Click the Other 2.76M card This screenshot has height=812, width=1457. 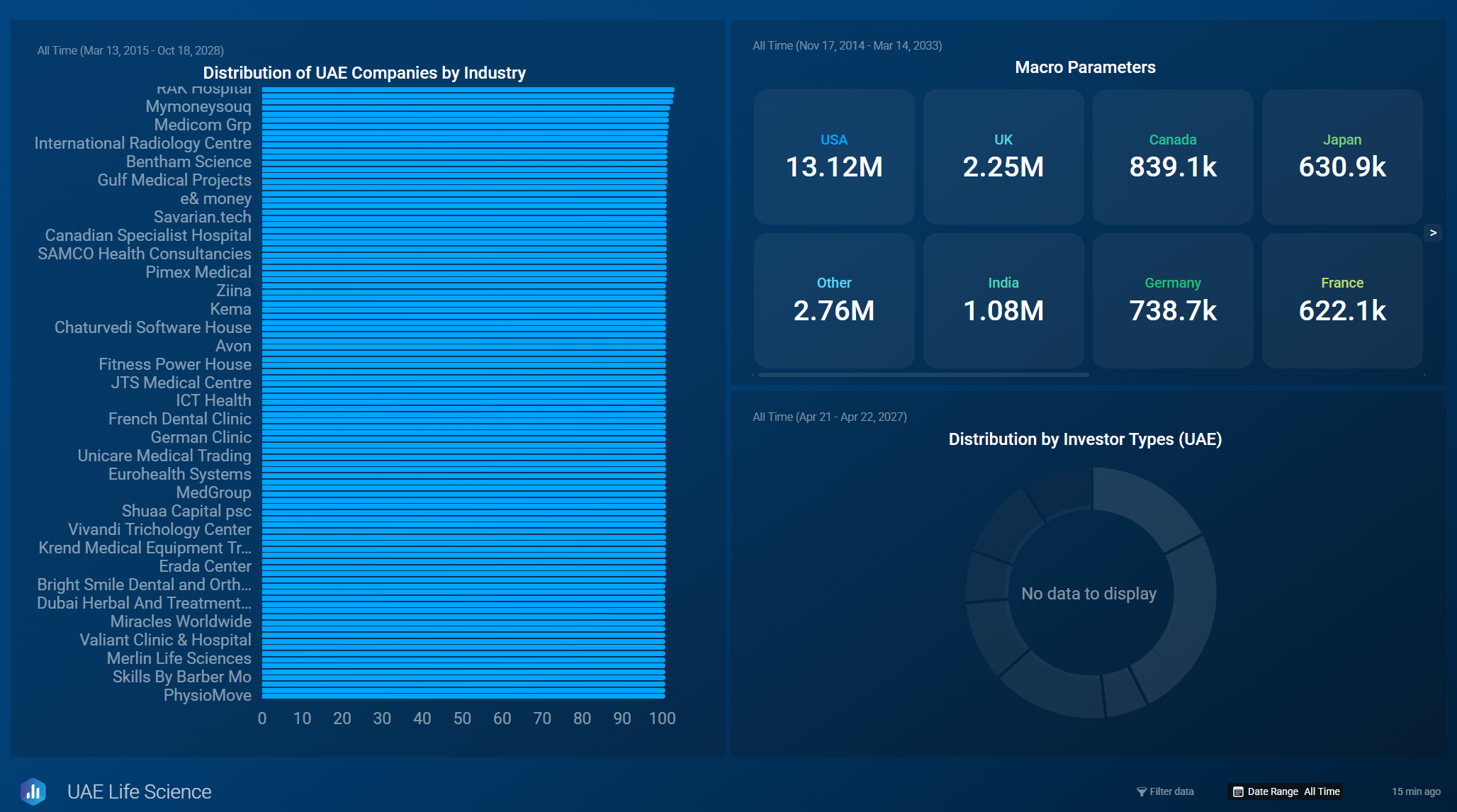[x=834, y=300]
